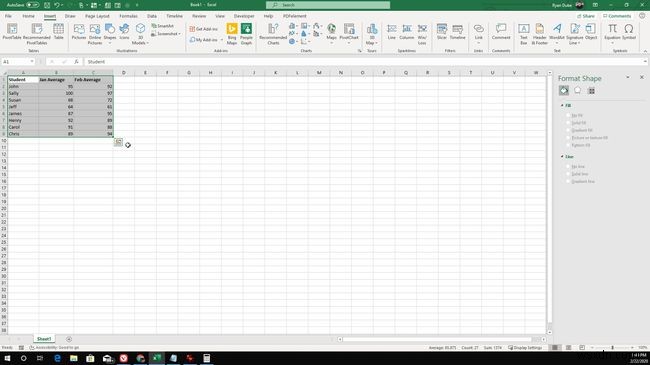The height and width of the screenshot is (365, 650).
Task: Select the Solid line option
Action: 577,174
